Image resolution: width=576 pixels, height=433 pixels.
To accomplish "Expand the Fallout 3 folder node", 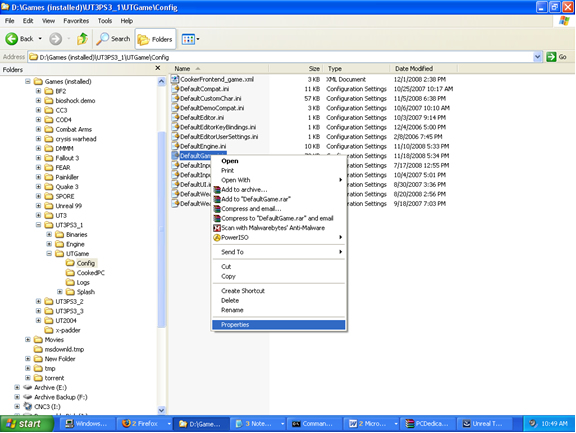I will 38,158.
